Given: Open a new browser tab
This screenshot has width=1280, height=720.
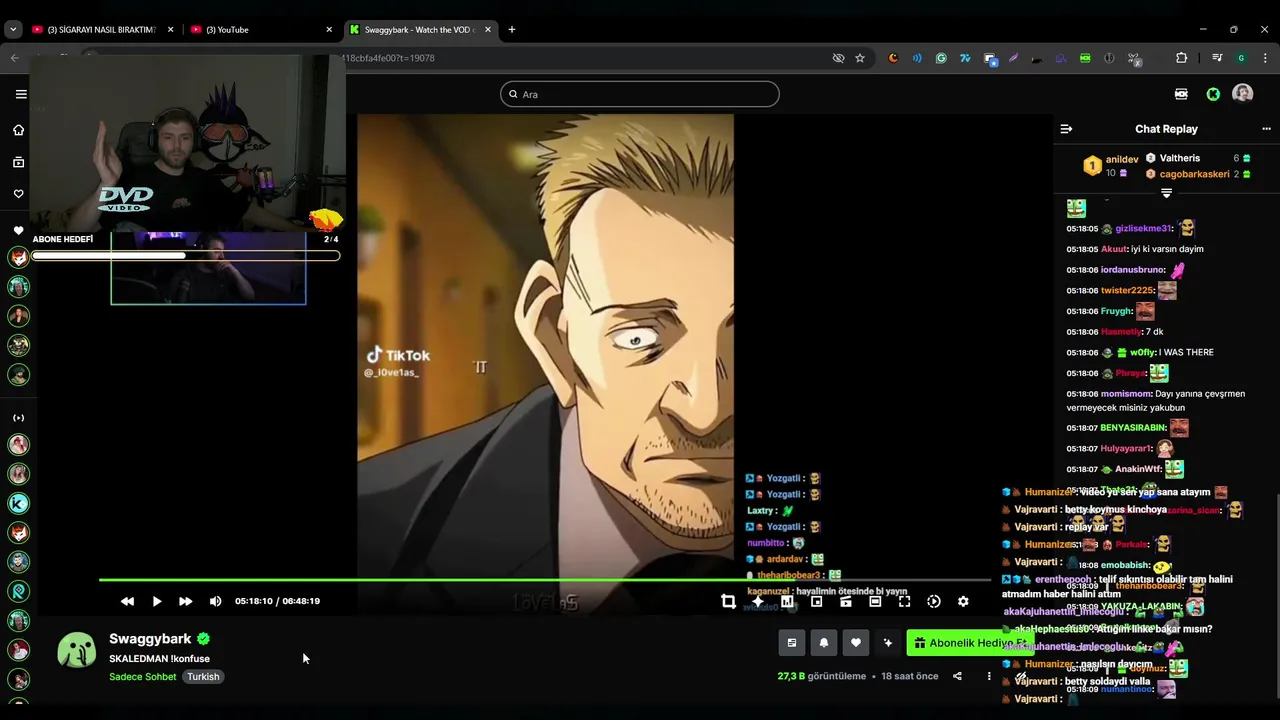Looking at the screenshot, I should [512, 30].
